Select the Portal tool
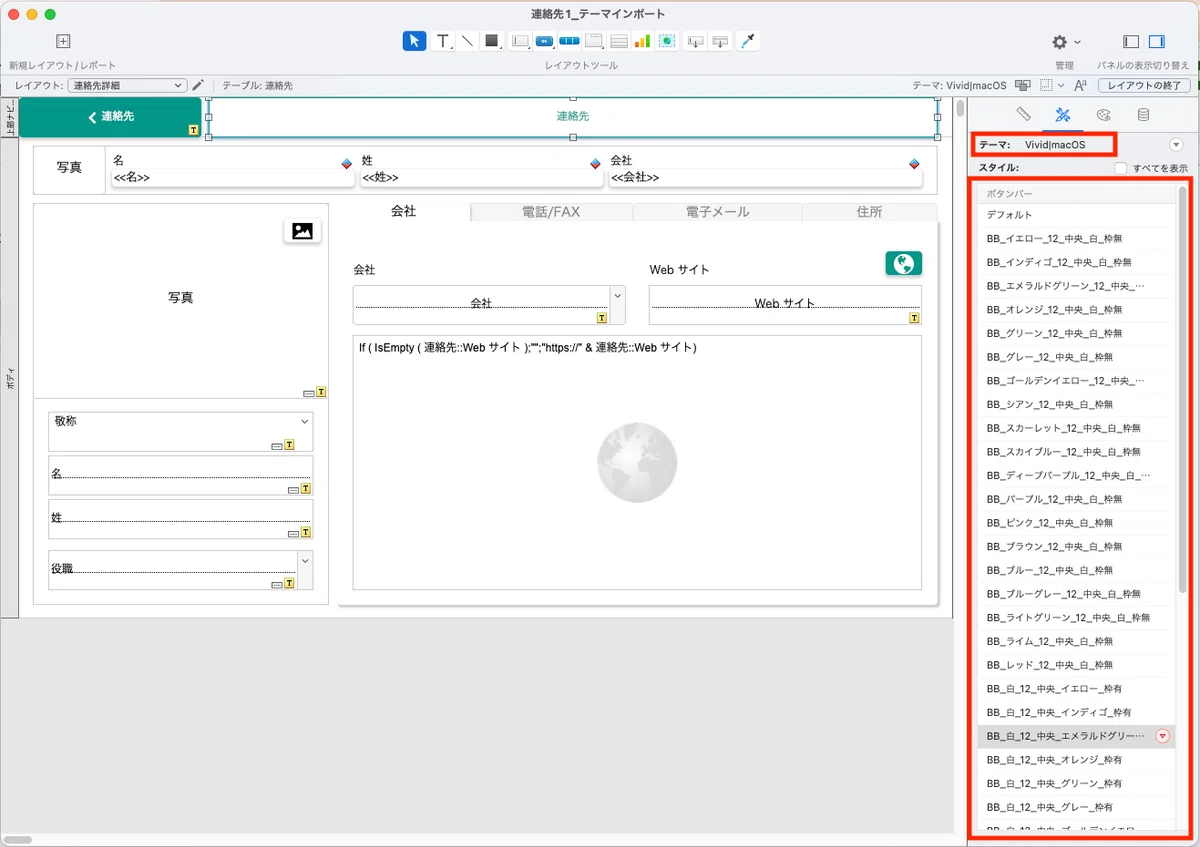 618,41
